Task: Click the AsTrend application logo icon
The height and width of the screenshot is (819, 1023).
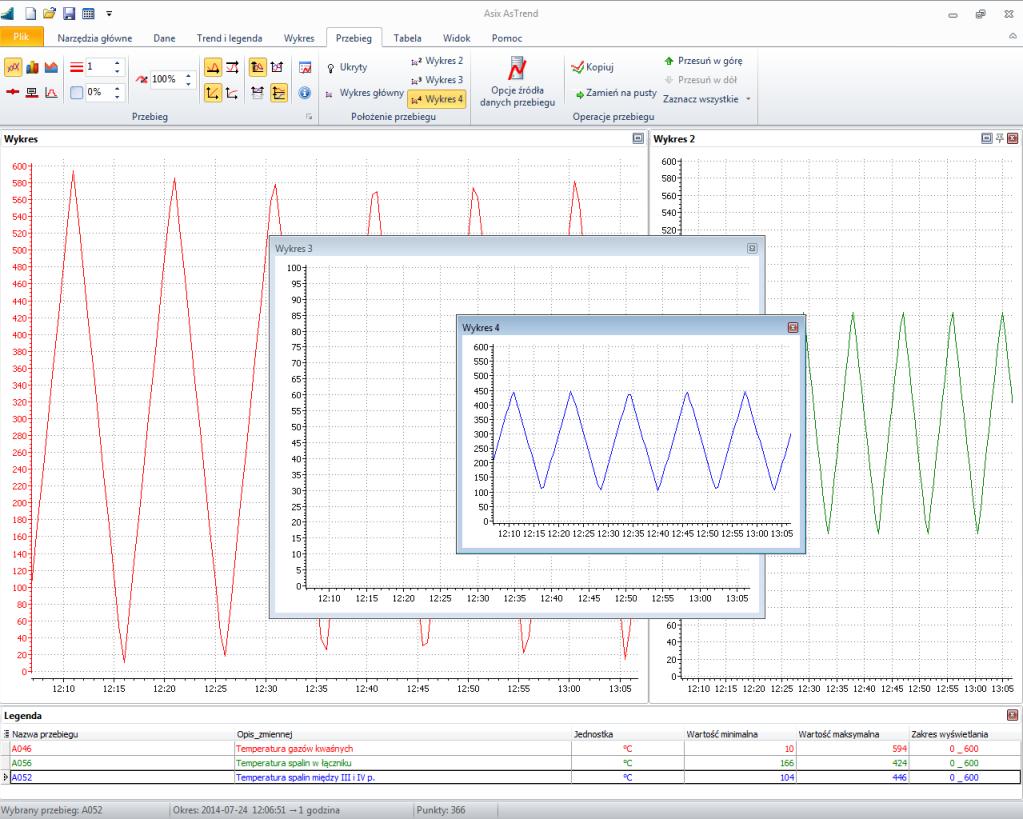Action: tap(8, 13)
